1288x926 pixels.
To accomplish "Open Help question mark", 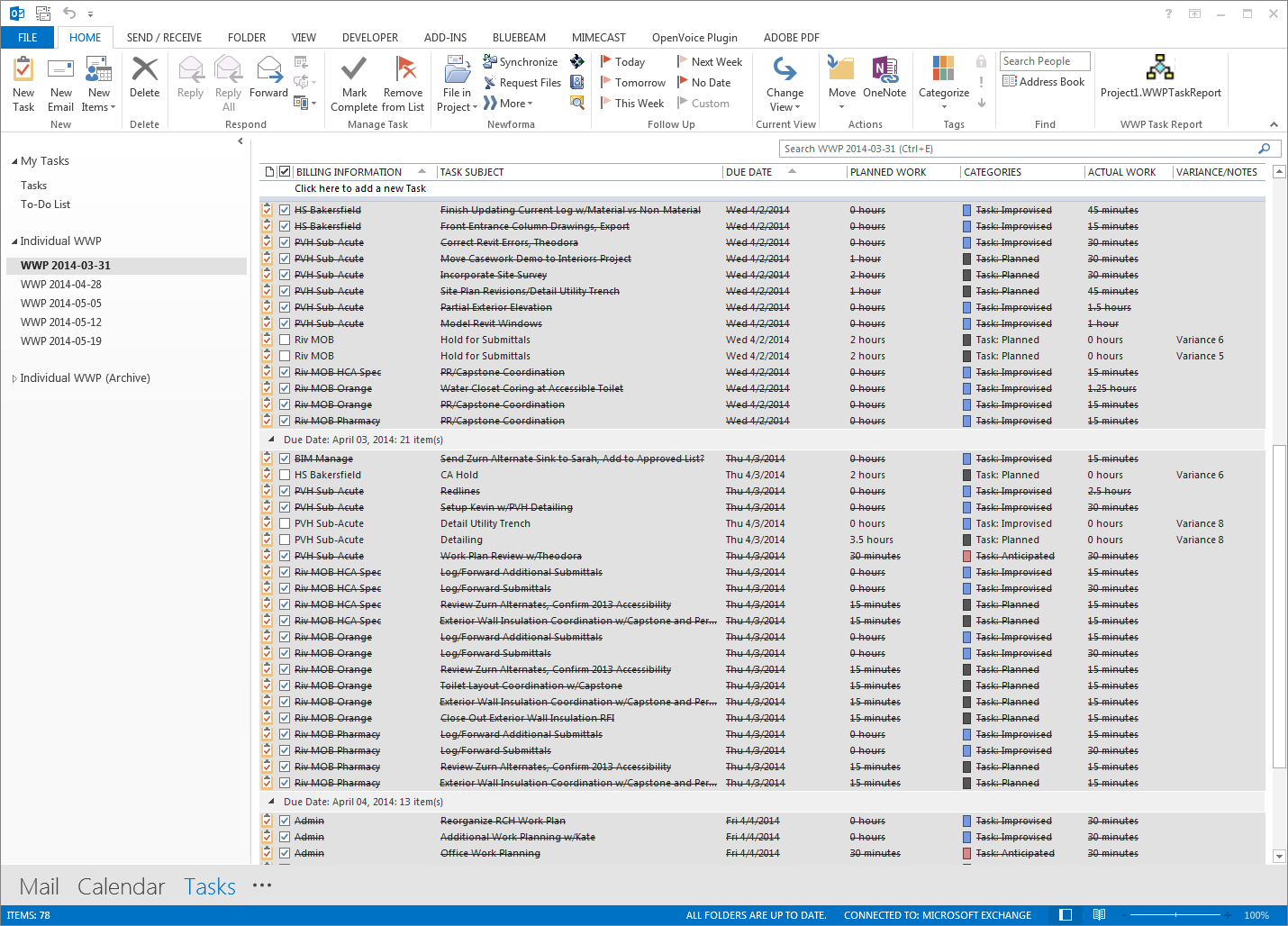I will 1168,13.
